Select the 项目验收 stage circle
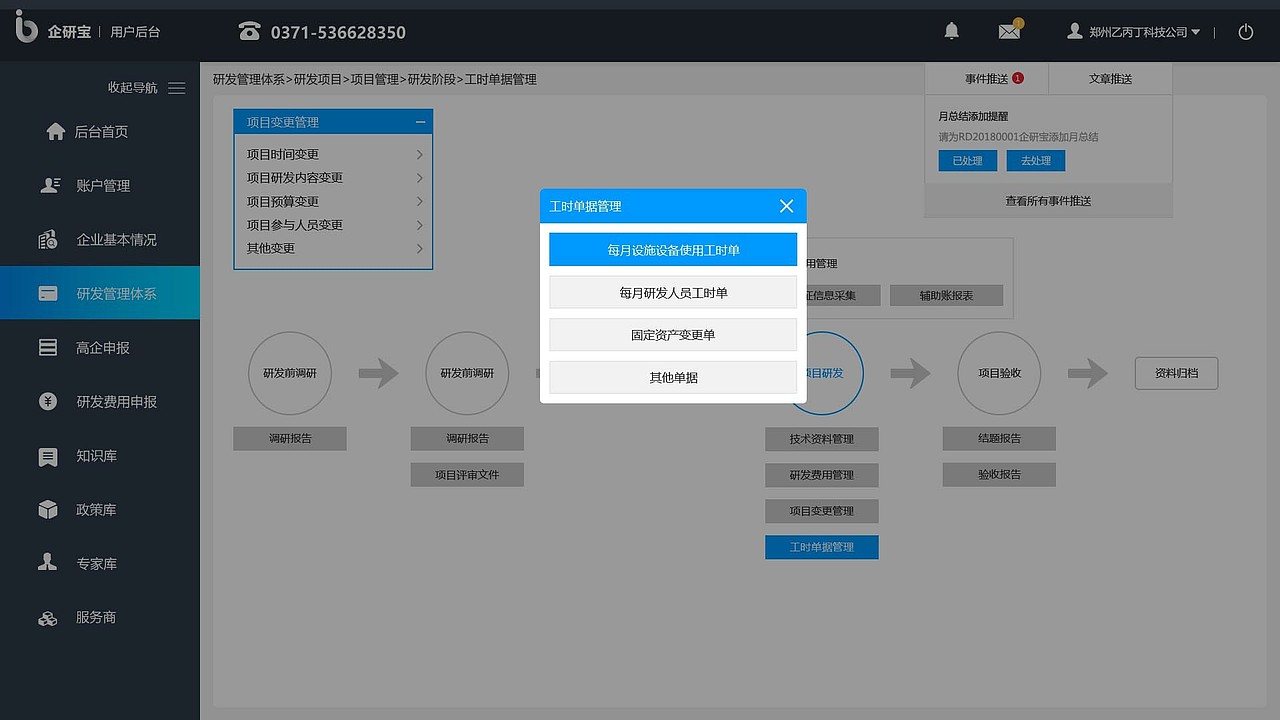 coord(999,373)
